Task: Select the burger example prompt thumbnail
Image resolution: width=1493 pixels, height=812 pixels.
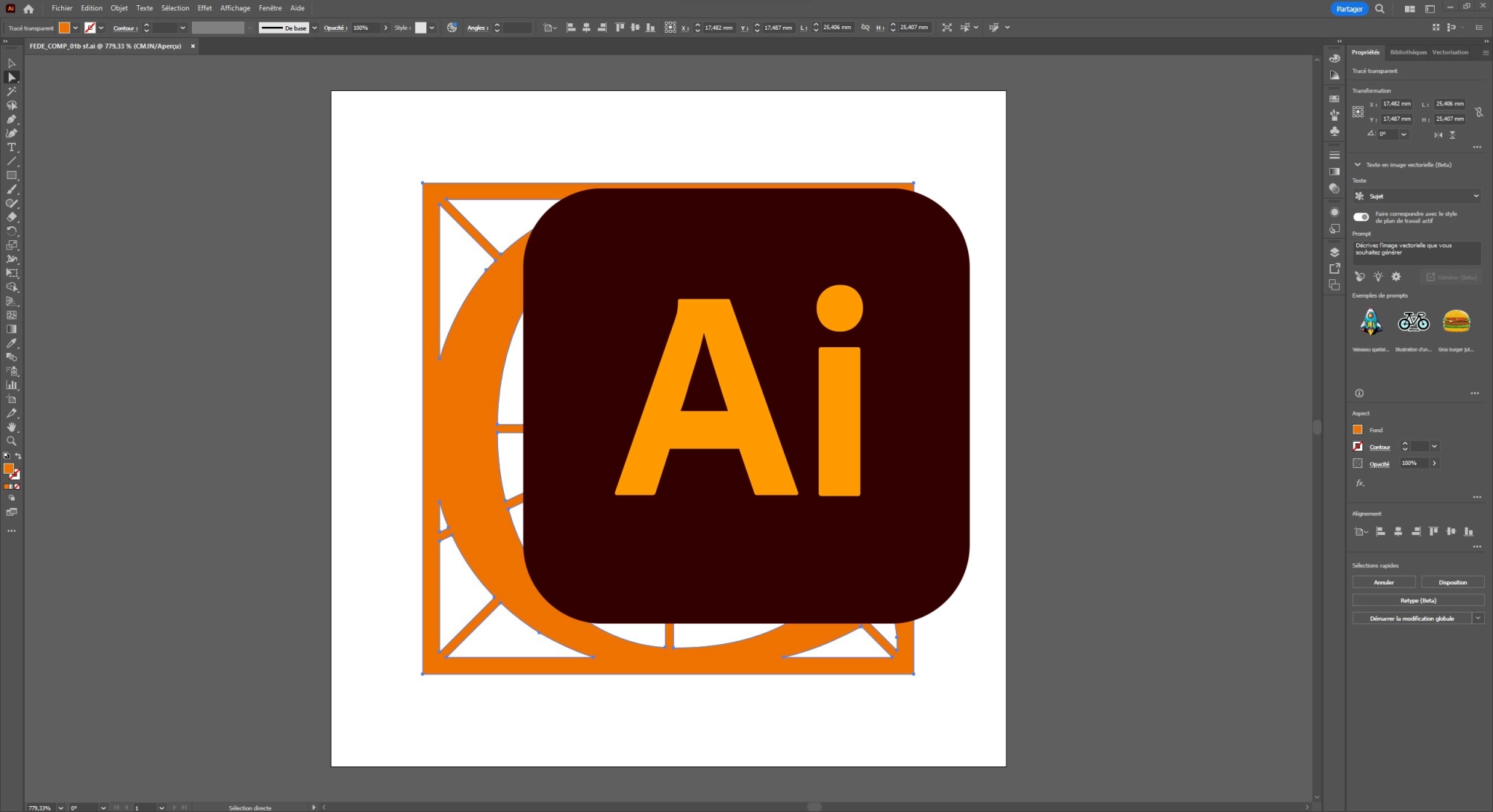Action: pos(1456,322)
